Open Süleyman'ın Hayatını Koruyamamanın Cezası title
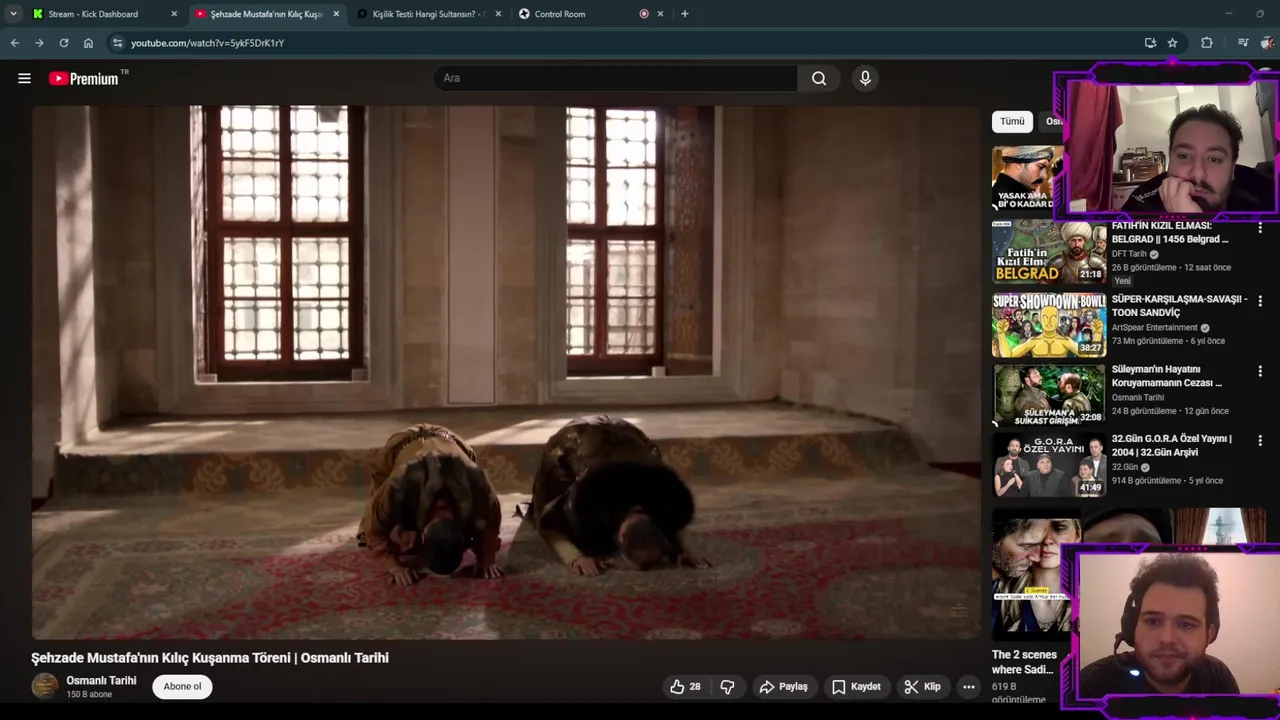The width and height of the screenshot is (1280, 720). (1167, 376)
